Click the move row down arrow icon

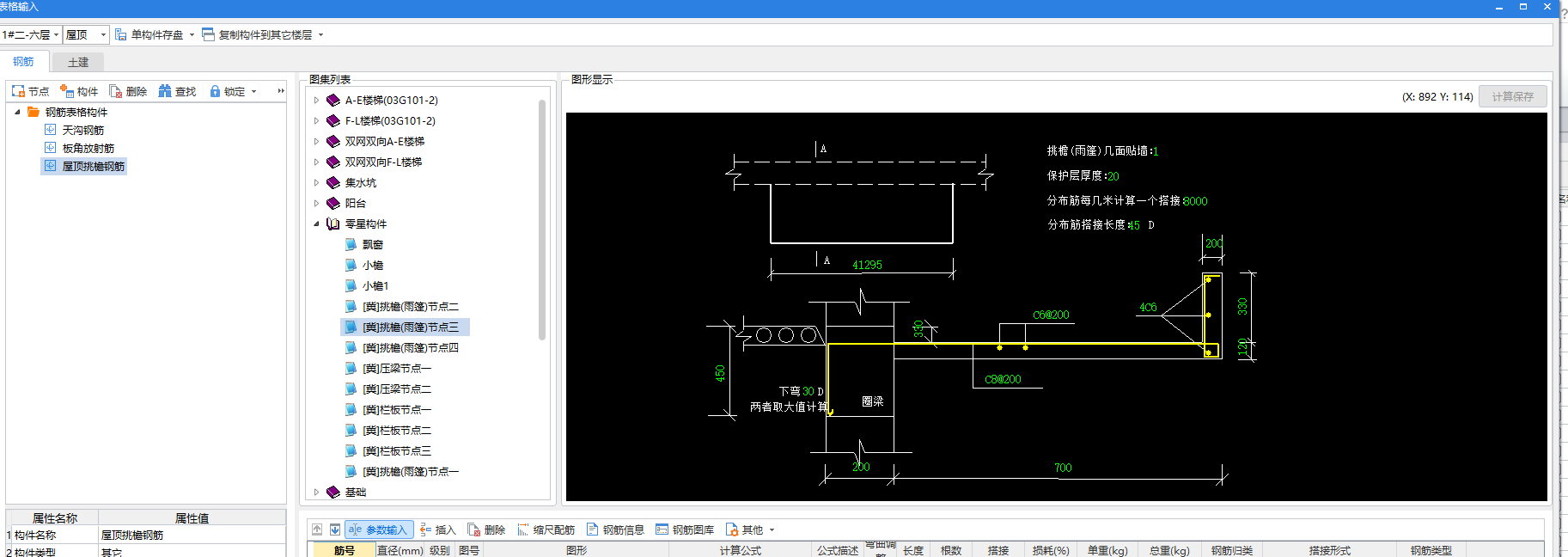click(335, 529)
